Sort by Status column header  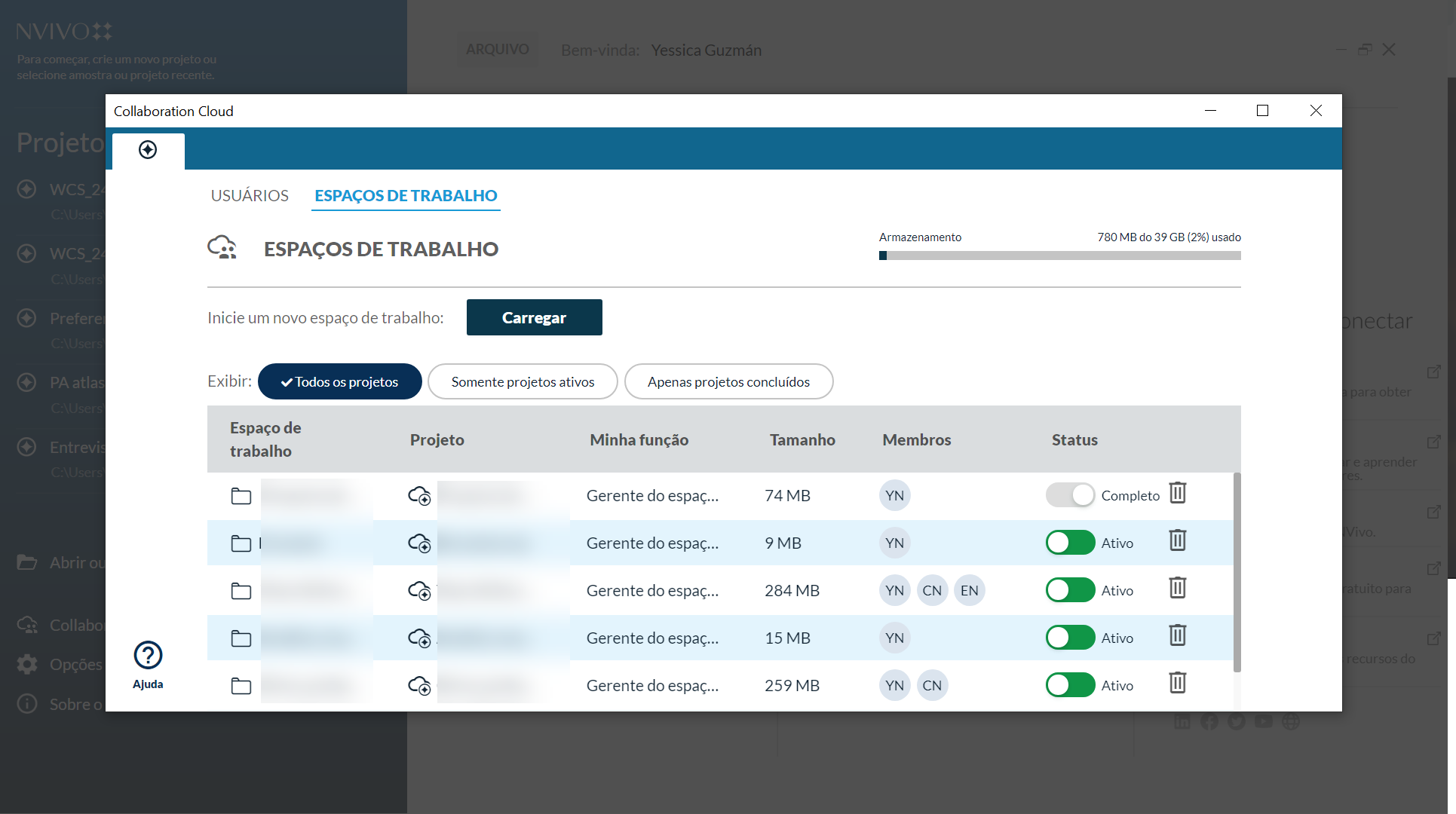pos(1074,439)
